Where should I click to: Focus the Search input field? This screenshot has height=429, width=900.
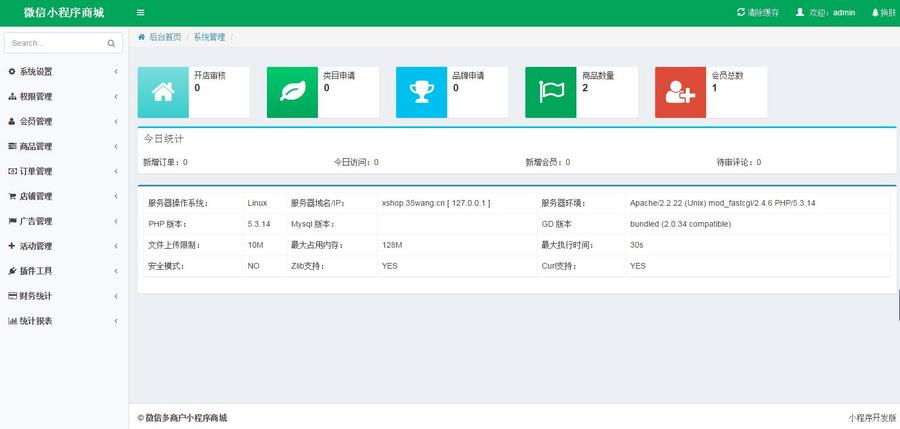(56, 43)
